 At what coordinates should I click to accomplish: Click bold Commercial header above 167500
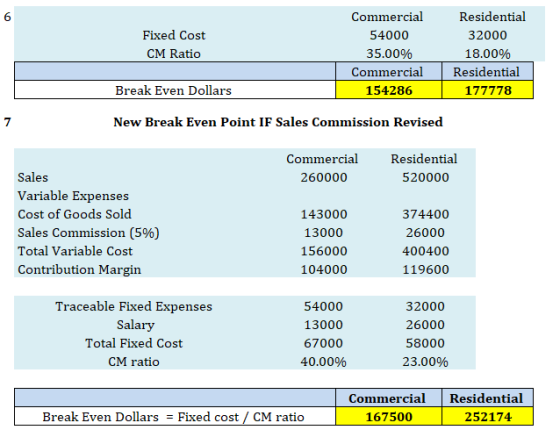[x=387, y=398]
